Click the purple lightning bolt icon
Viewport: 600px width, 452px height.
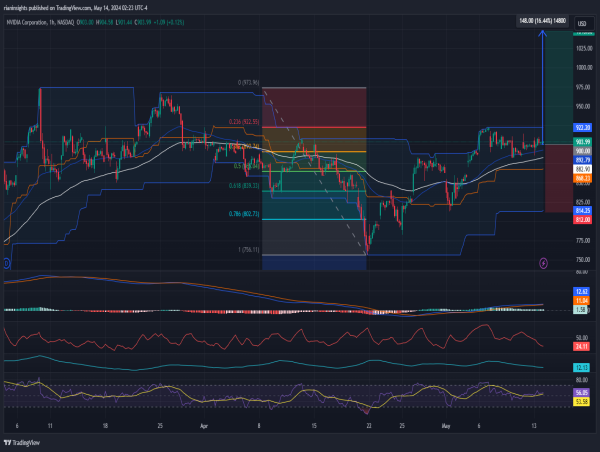(543, 263)
